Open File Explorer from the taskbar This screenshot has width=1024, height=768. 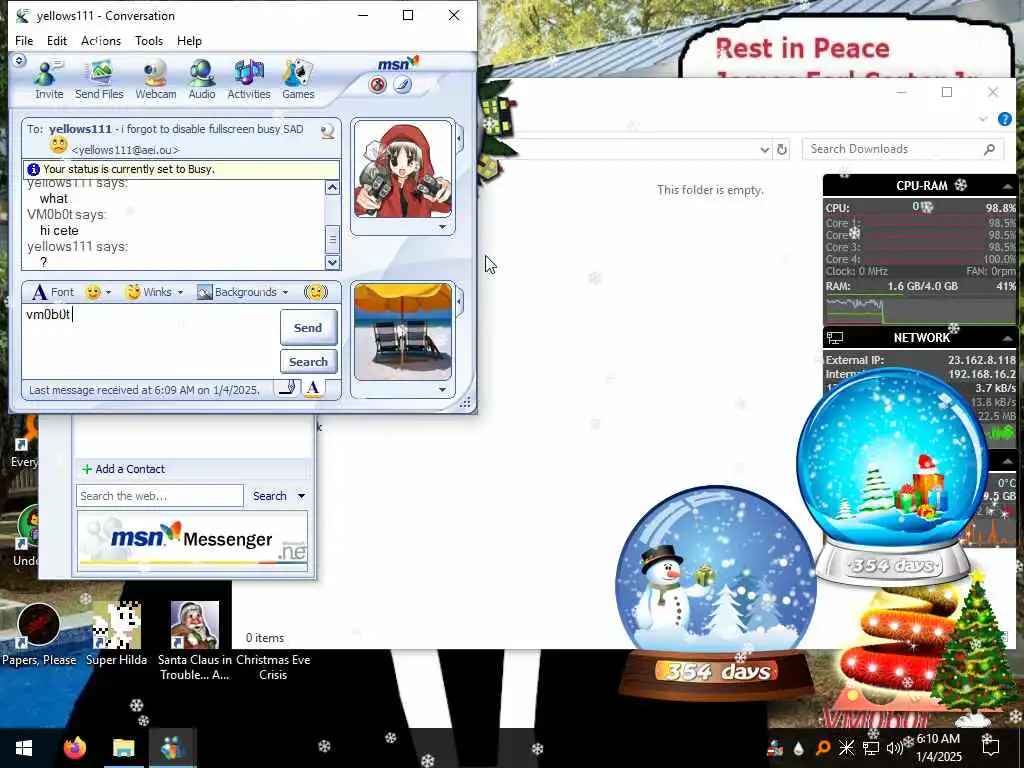123,748
